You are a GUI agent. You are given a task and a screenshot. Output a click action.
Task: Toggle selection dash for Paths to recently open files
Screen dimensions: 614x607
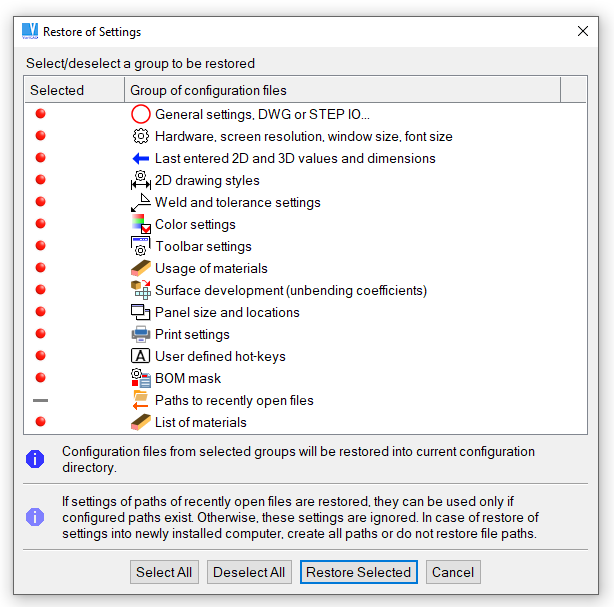click(41, 400)
